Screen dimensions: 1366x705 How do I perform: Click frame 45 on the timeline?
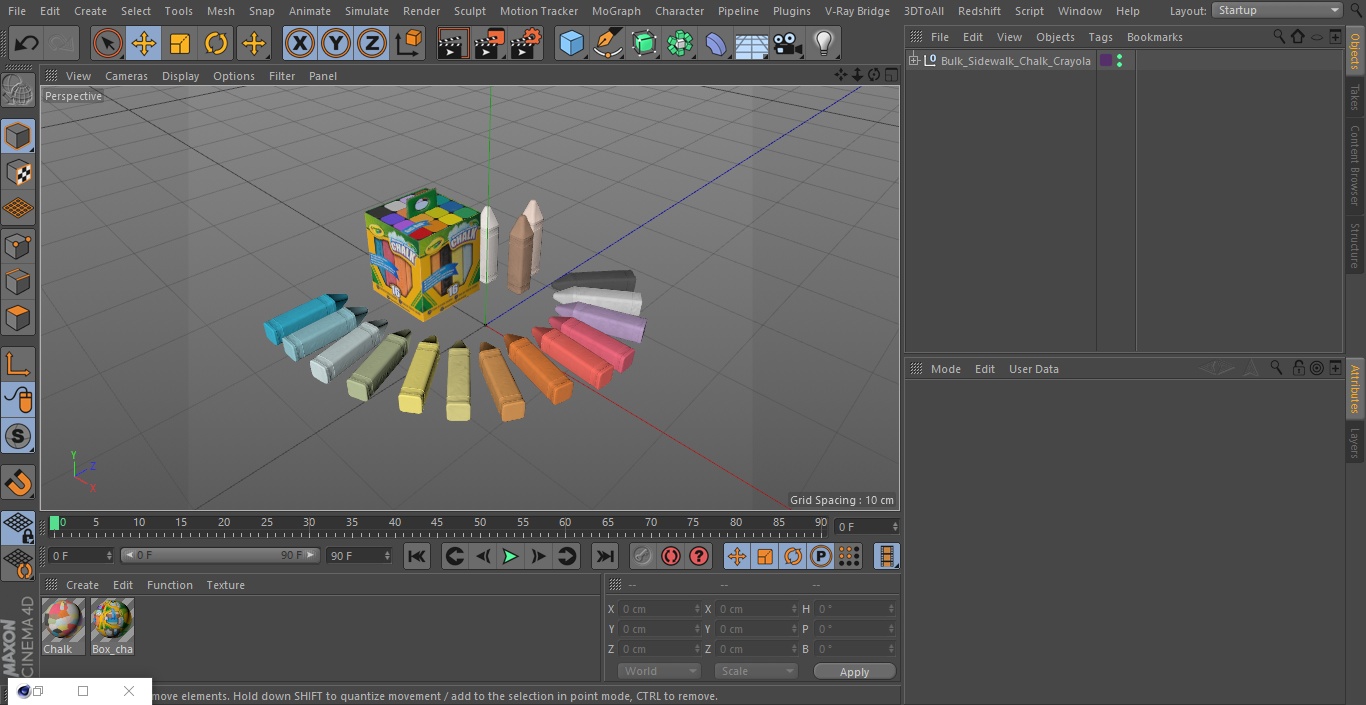pyautogui.click(x=437, y=522)
